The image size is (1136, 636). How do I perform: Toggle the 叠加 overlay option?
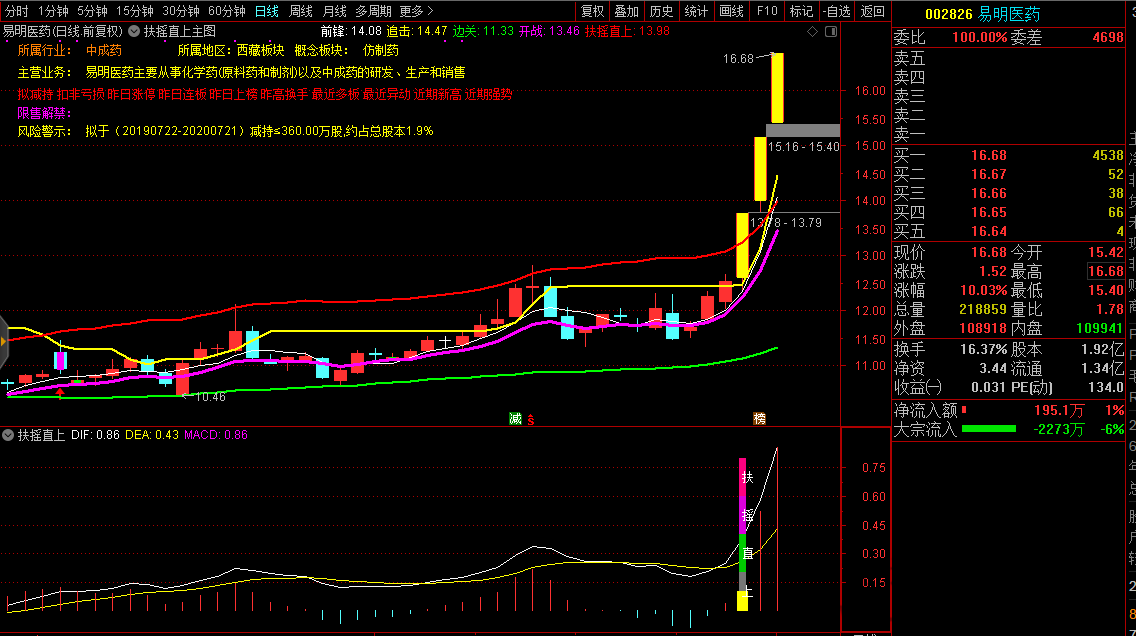click(x=627, y=11)
